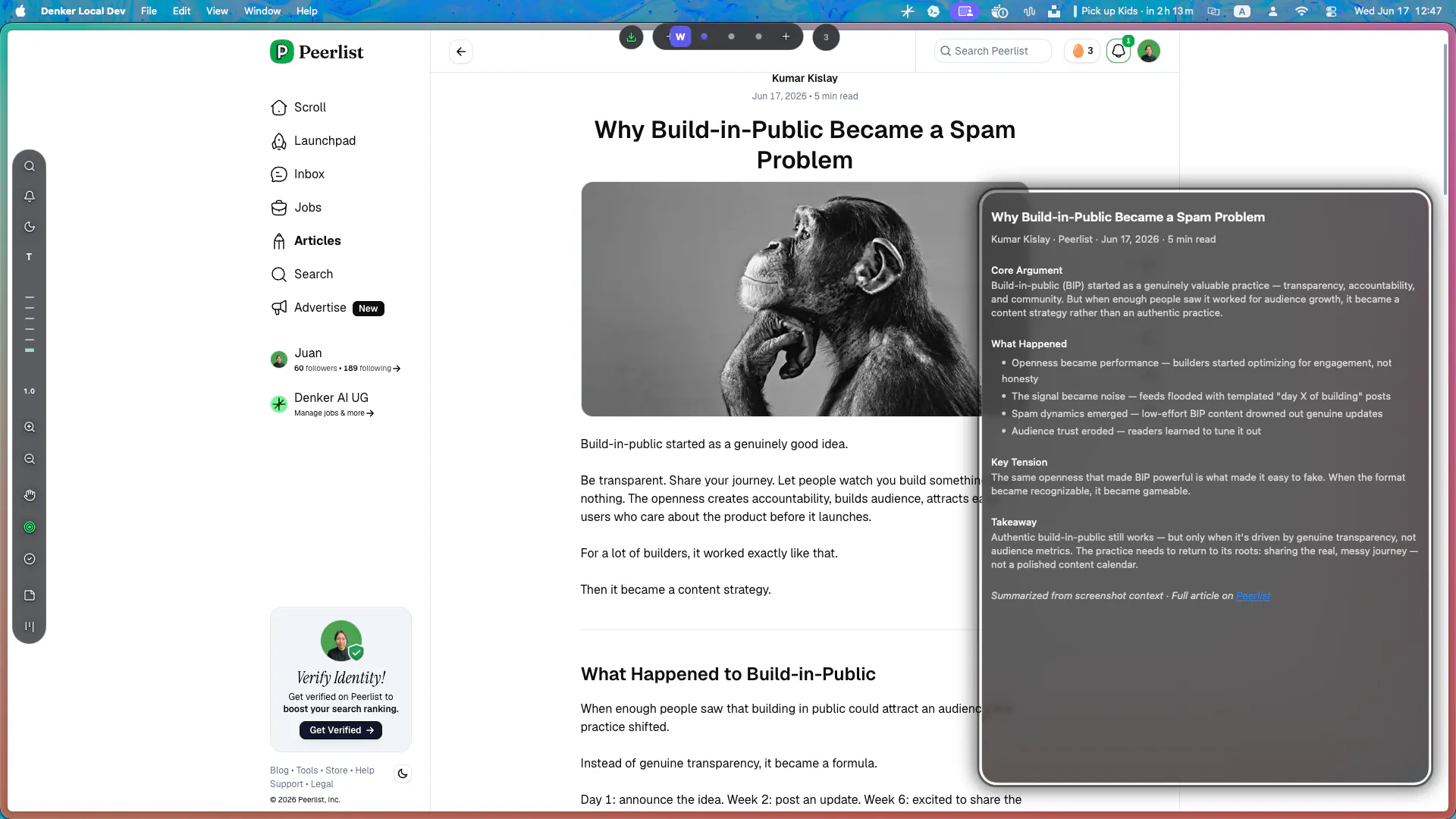Select the hand pan tool

click(x=30, y=495)
